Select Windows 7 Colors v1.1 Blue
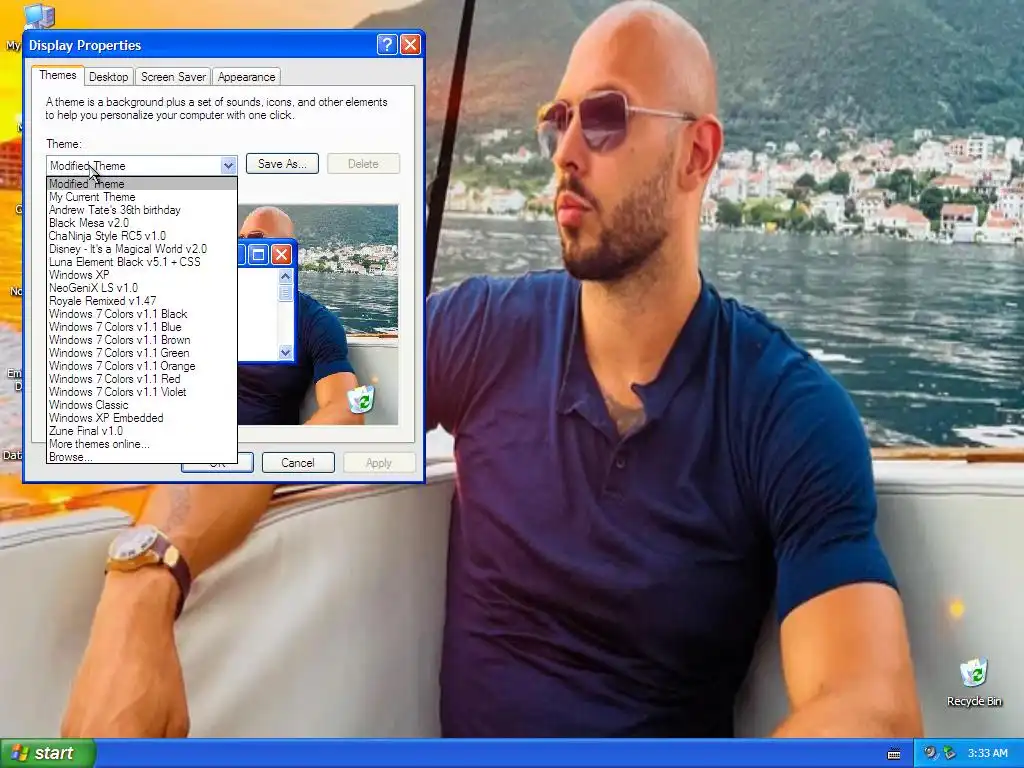Image resolution: width=1024 pixels, height=768 pixels. click(x=142, y=327)
